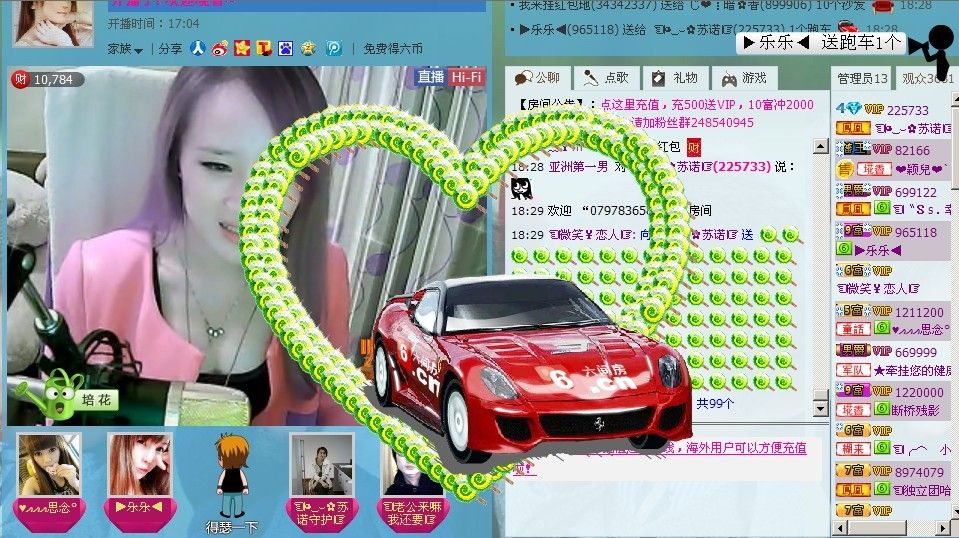Image resolution: width=959 pixels, height=538 pixels.
Task: Share via the gold star badge icon
Action: pos(308,48)
